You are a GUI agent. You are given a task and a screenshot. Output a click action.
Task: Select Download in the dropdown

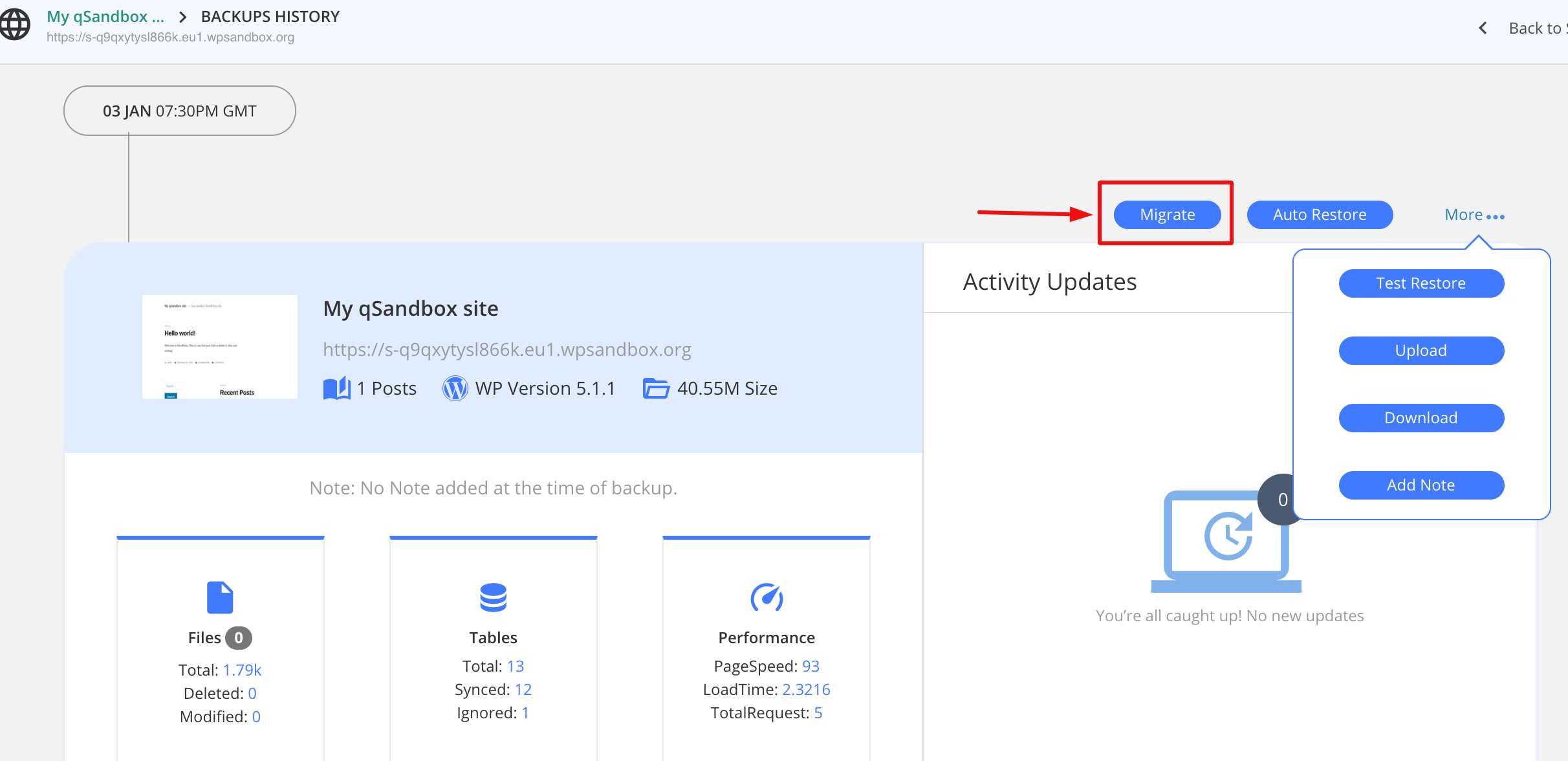1421,418
